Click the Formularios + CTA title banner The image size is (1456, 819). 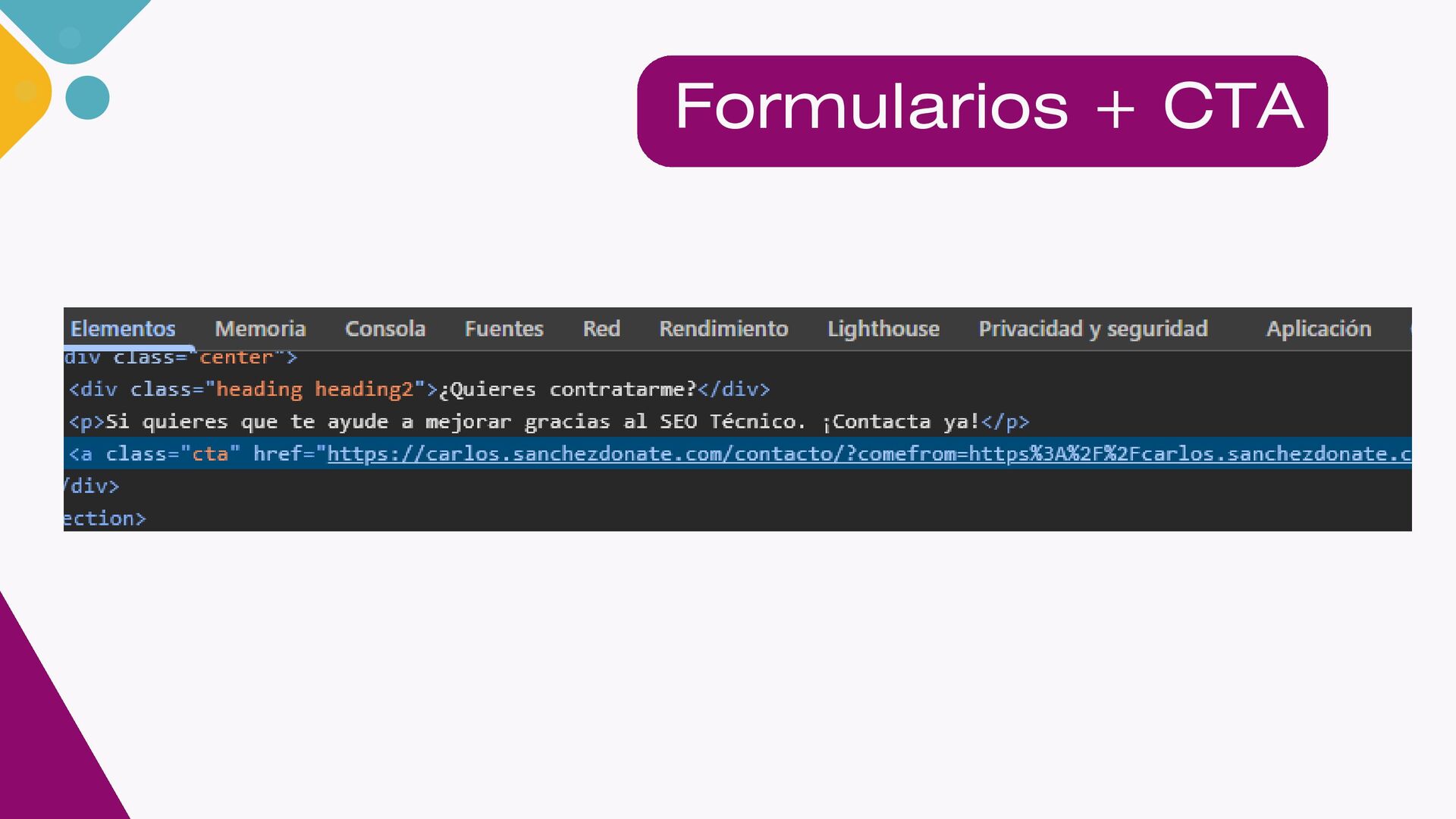pos(982,111)
